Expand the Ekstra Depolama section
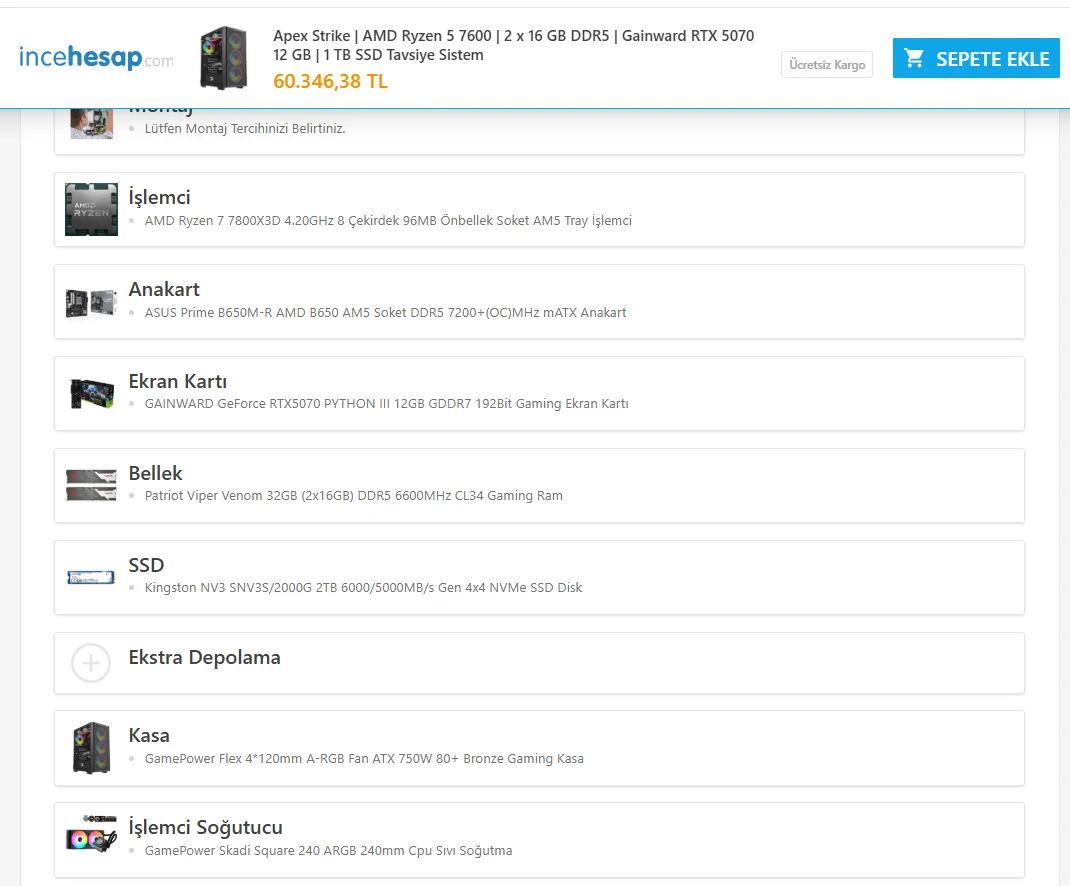This screenshot has width=1070, height=886. [539, 663]
